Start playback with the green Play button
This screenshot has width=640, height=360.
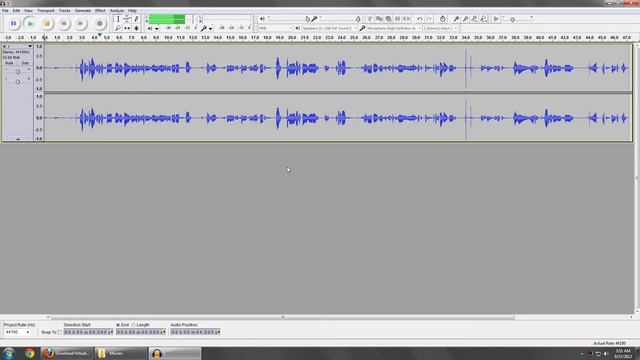[x=30, y=24]
